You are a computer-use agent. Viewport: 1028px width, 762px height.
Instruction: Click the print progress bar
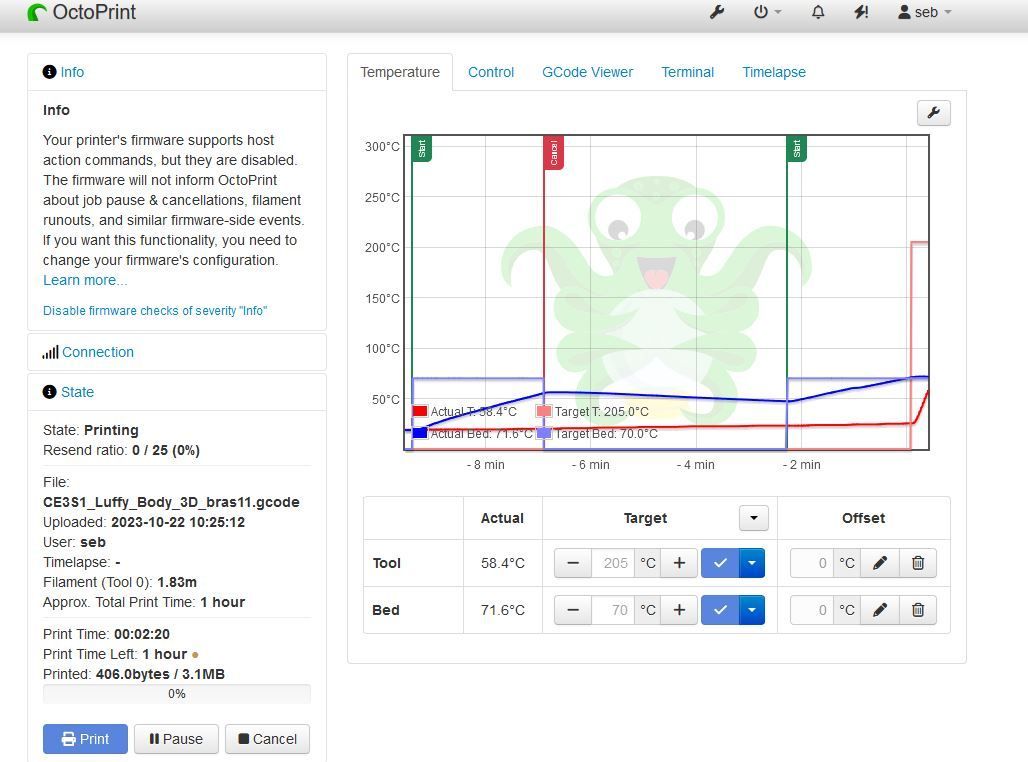click(177, 694)
